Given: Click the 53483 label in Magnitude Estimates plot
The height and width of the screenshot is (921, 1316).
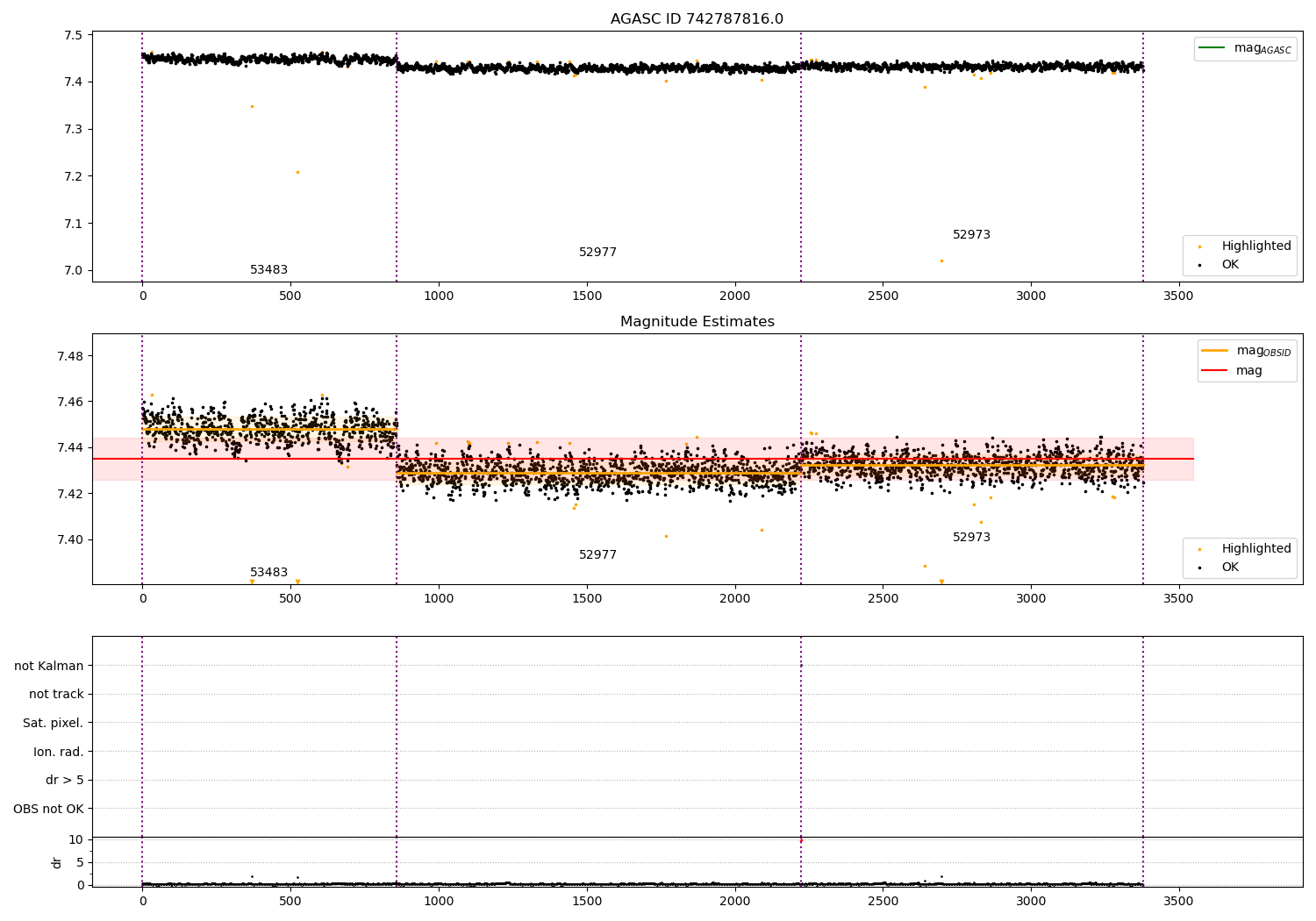Looking at the screenshot, I should coord(268,573).
